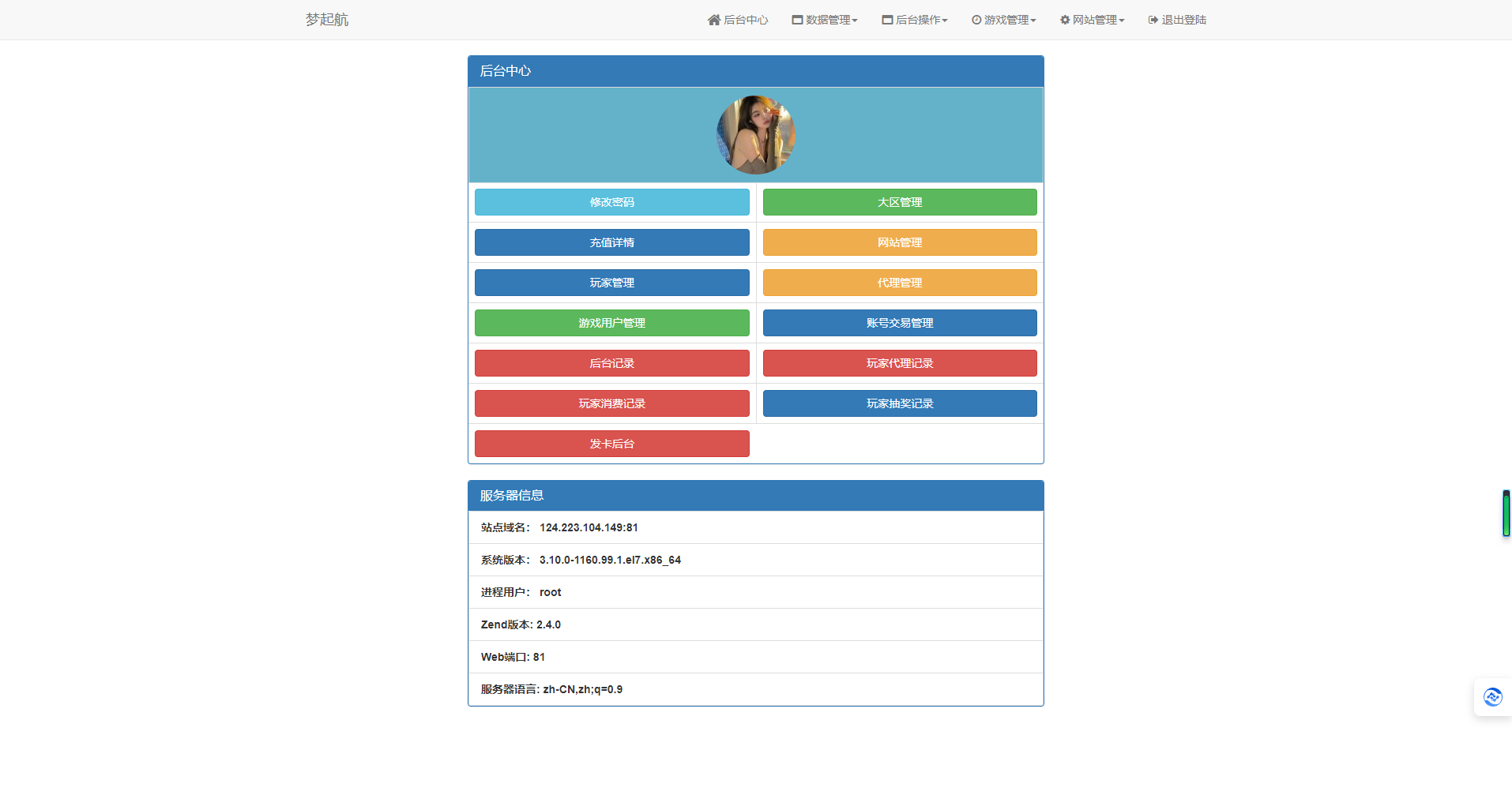Log out via 退出登陆
Screen dimensions: 1512x795
click(x=1177, y=20)
